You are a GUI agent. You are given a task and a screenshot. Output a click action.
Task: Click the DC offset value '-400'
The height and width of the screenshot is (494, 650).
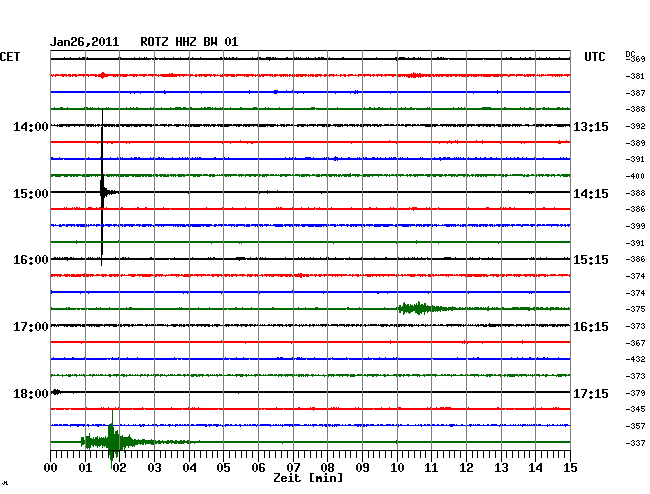click(x=635, y=176)
